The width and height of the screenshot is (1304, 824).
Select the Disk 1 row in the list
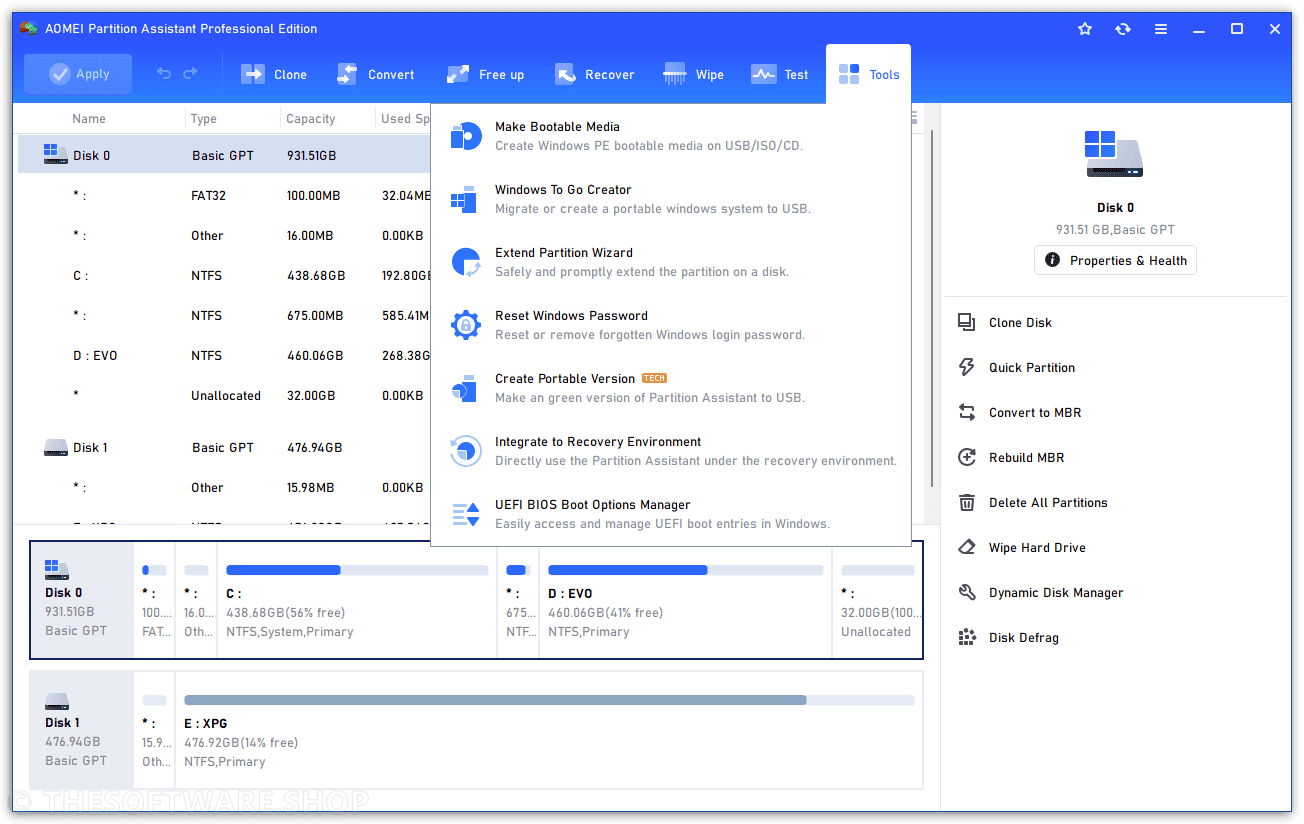click(x=225, y=447)
